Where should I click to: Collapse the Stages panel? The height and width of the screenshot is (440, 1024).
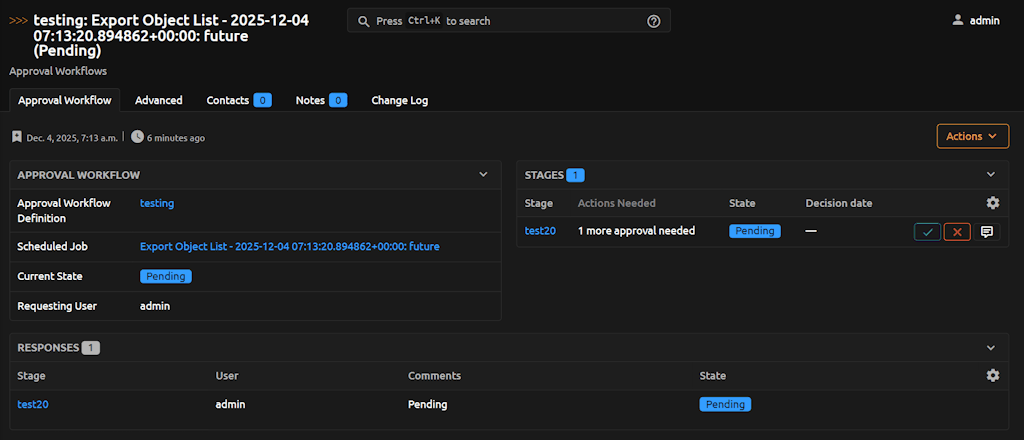(x=991, y=175)
